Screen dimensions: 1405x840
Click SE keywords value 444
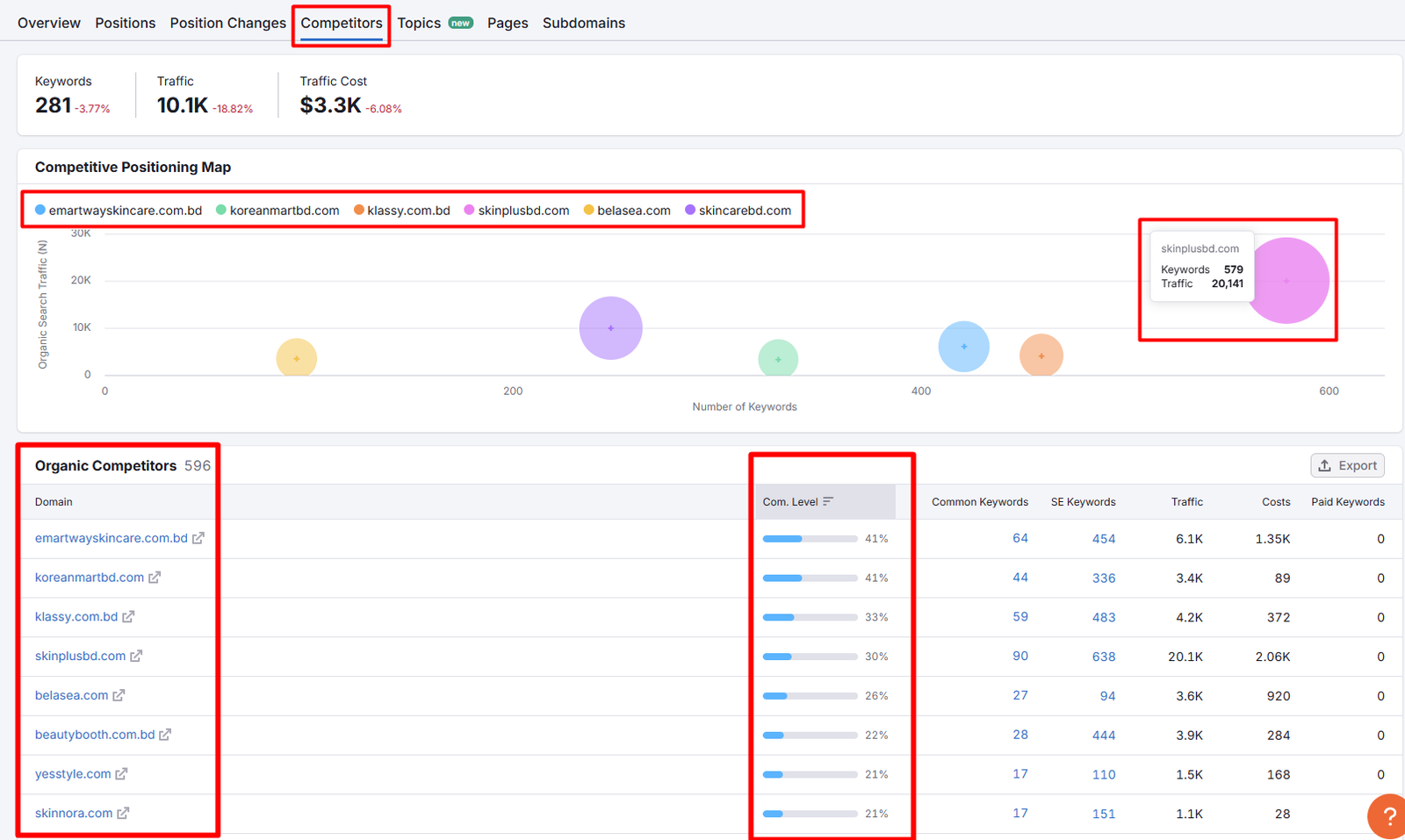pyautogui.click(x=1104, y=736)
